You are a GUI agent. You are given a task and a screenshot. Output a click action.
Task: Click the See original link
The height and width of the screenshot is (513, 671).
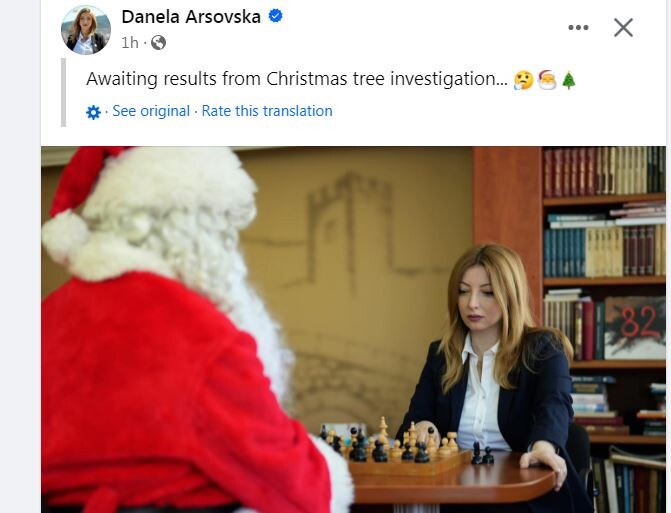[151, 111]
